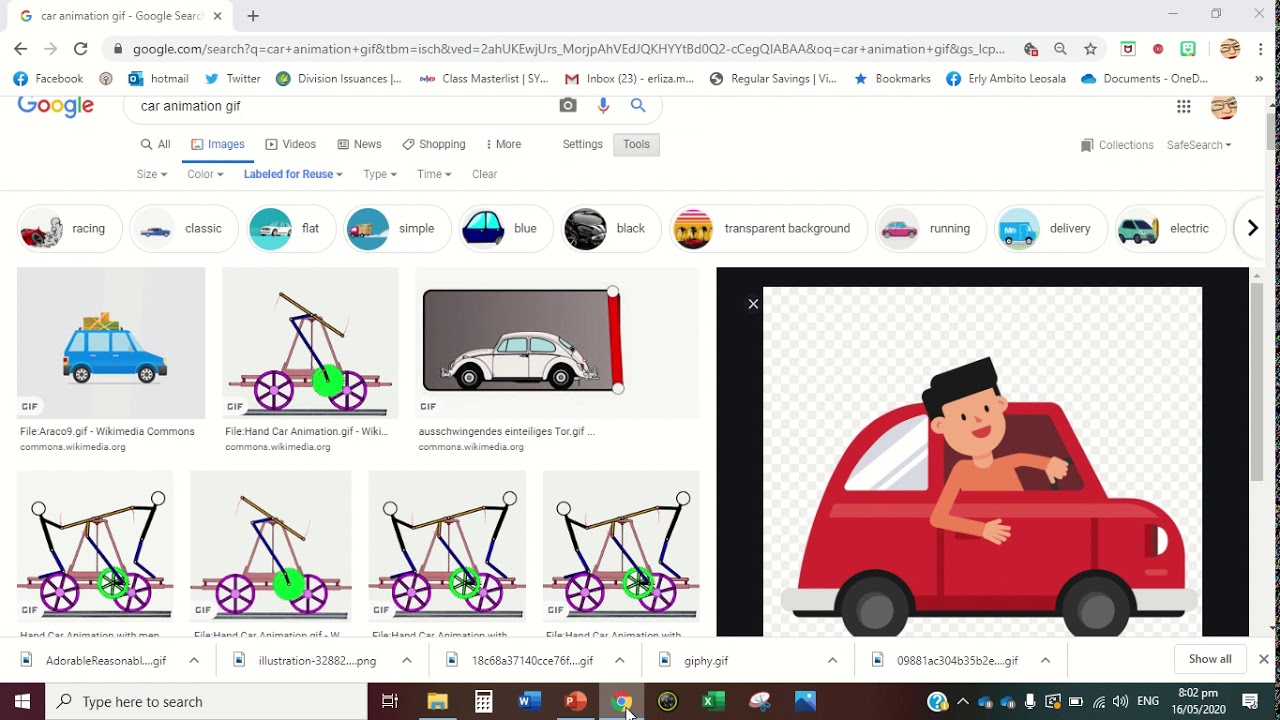
Task: Reload the page with the refresh icon
Action: pyautogui.click(x=81, y=49)
